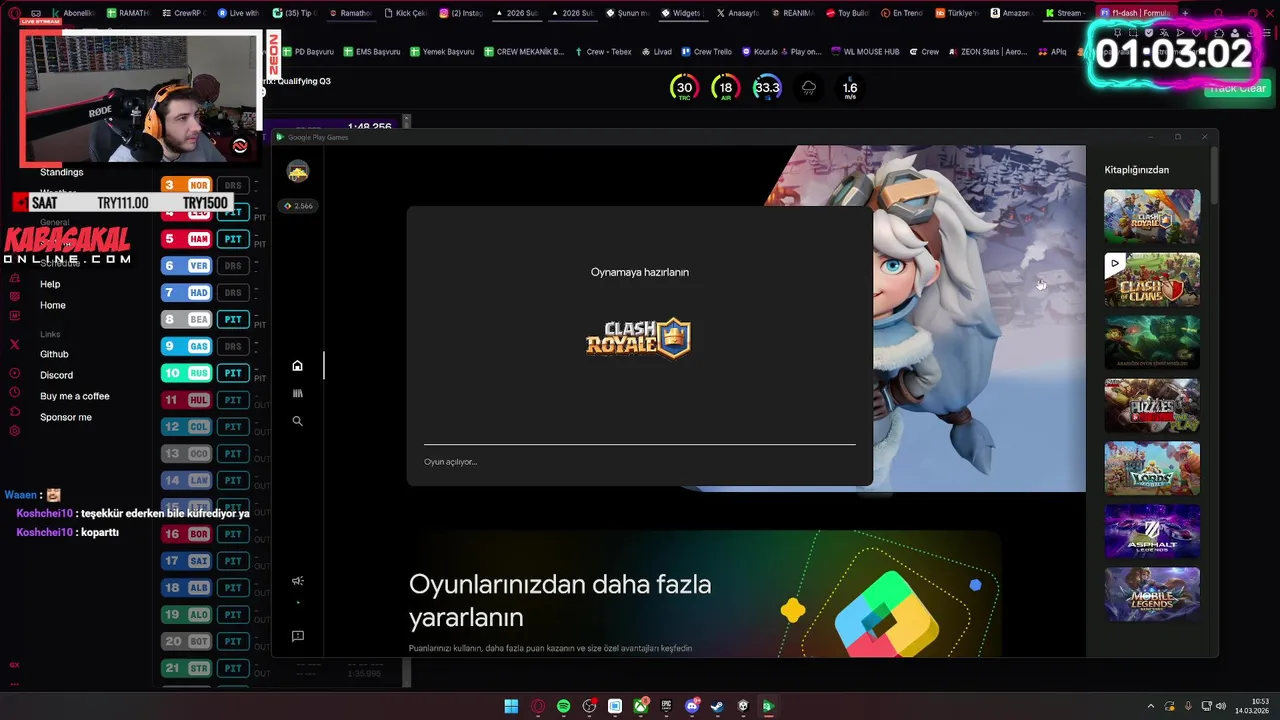Open the Lords Mobile thumbnail in library
This screenshot has height=720, width=1280.
coord(1152,468)
